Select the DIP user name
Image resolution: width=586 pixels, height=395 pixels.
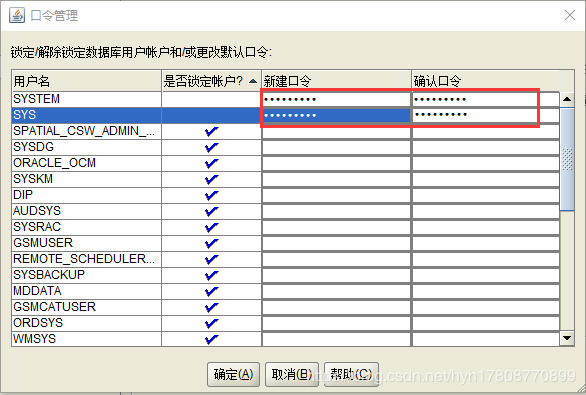click(23, 195)
